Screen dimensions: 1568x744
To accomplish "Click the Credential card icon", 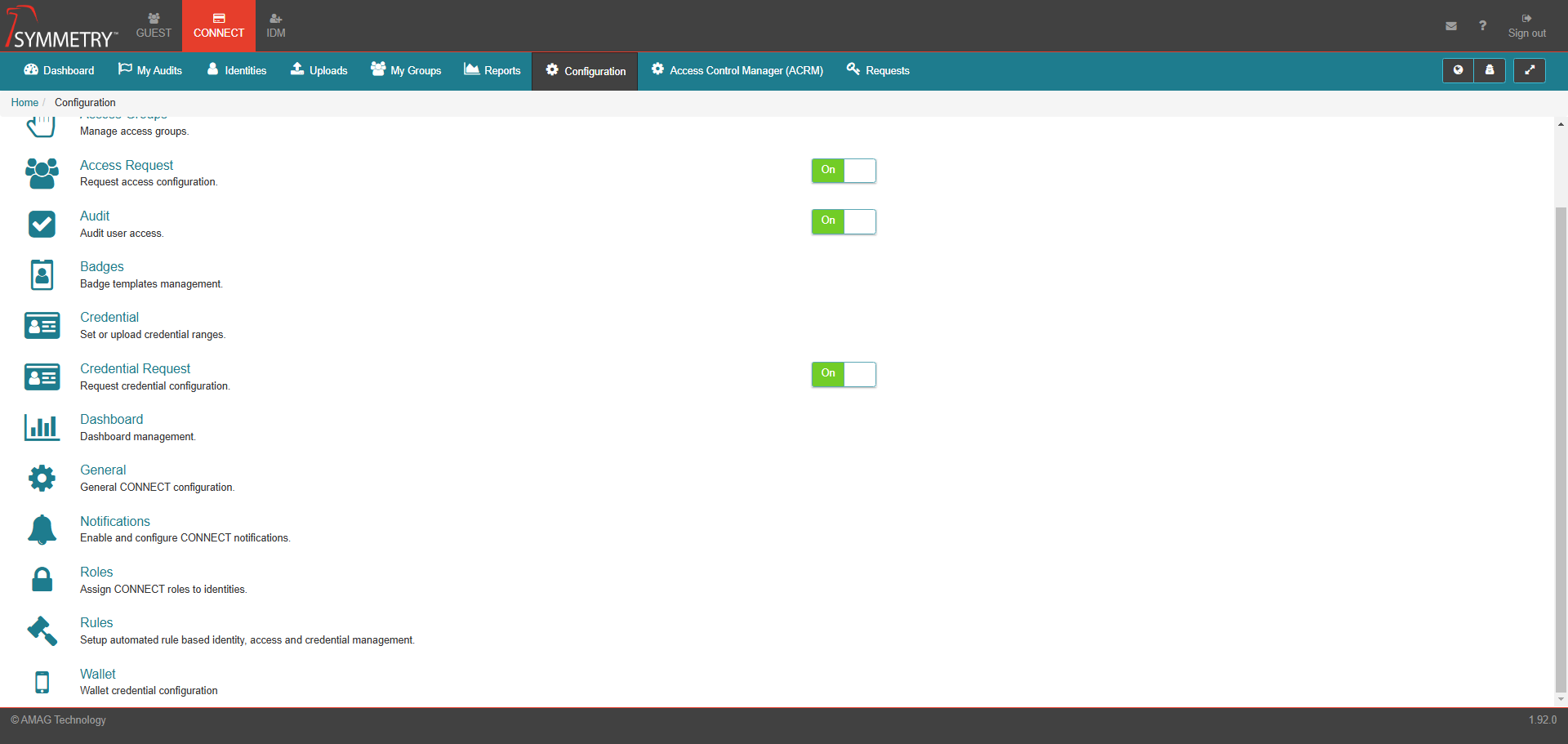I will point(42,326).
